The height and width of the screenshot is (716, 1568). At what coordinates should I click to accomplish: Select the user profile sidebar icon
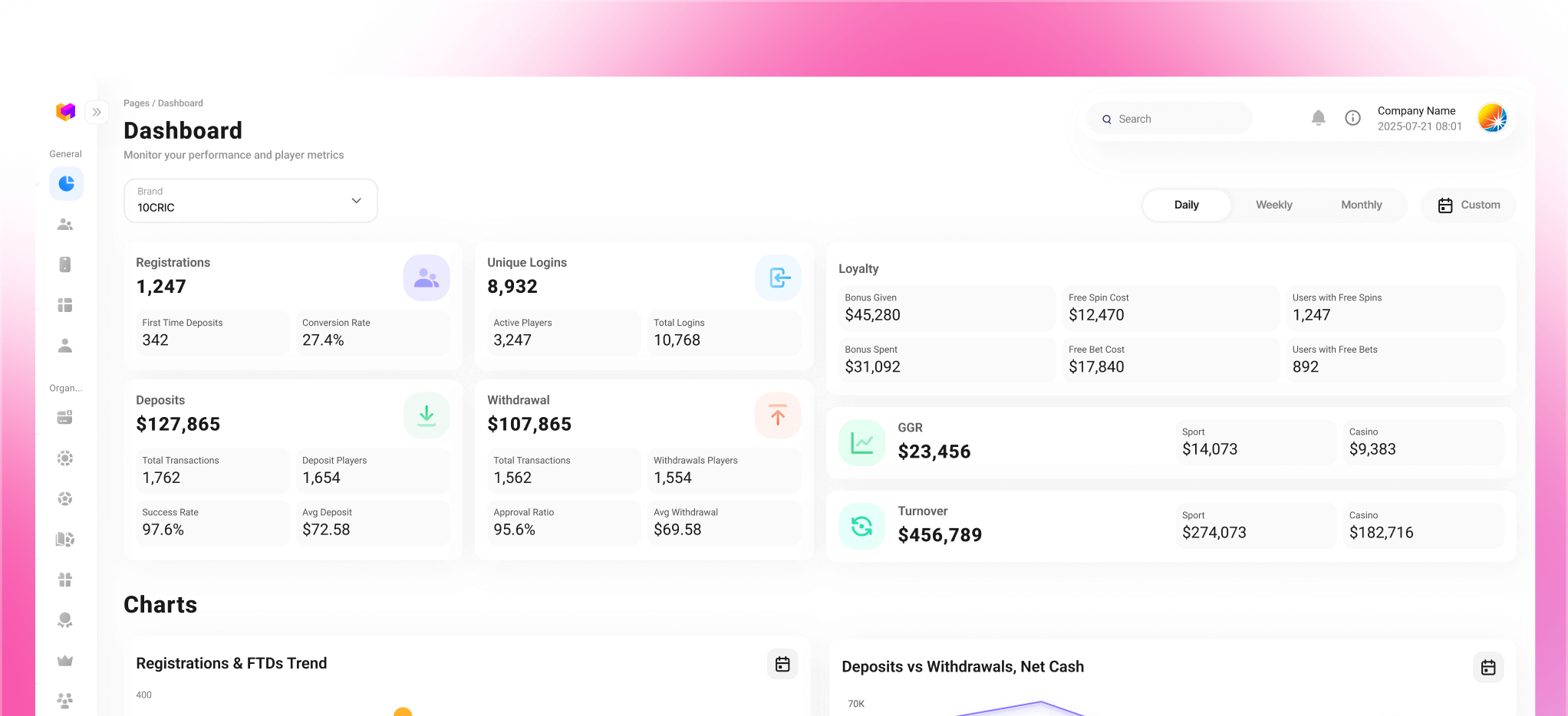tap(66, 345)
